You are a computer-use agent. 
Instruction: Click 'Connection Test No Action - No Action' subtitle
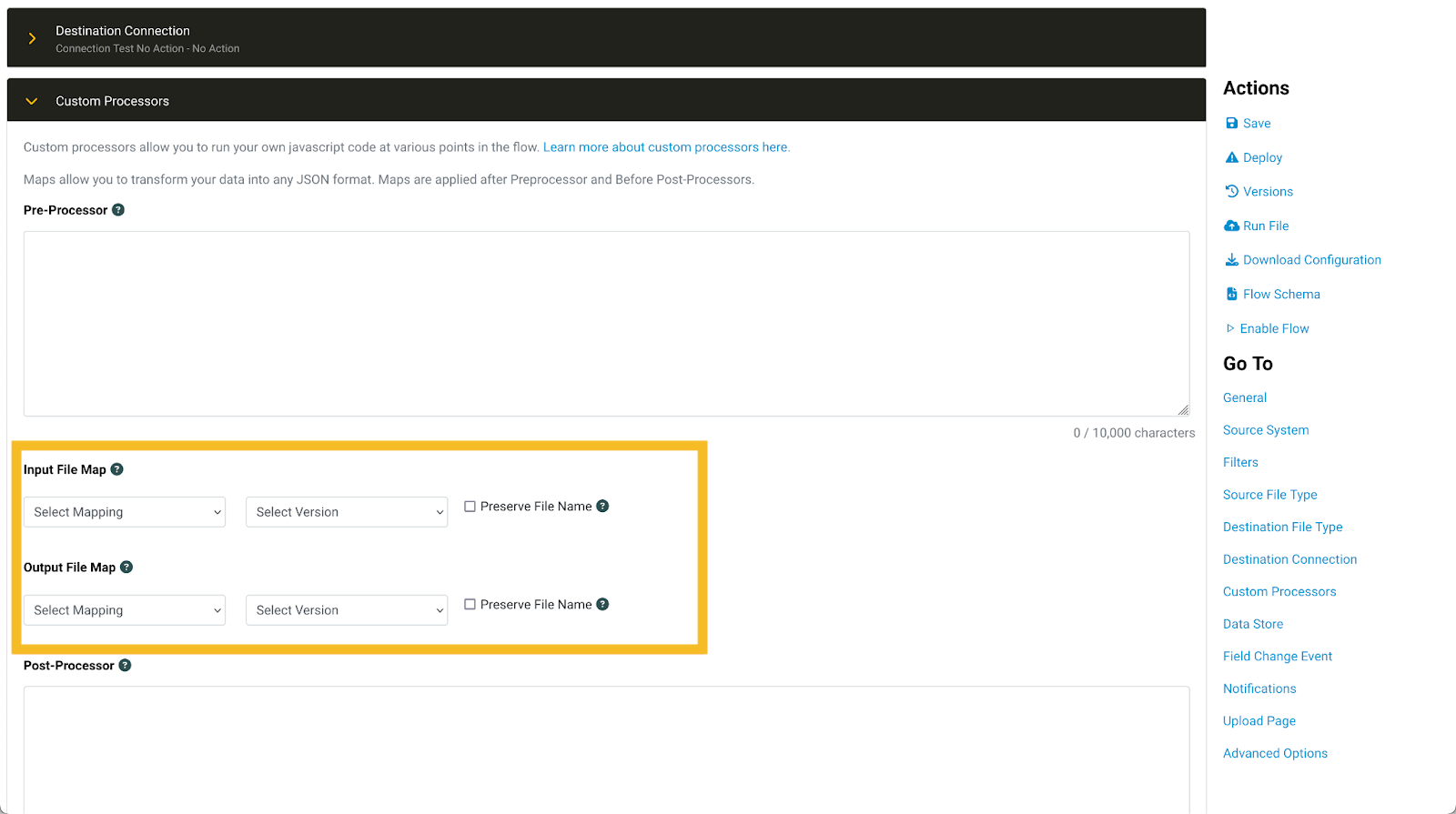pyautogui.click(x=147, y=49)
